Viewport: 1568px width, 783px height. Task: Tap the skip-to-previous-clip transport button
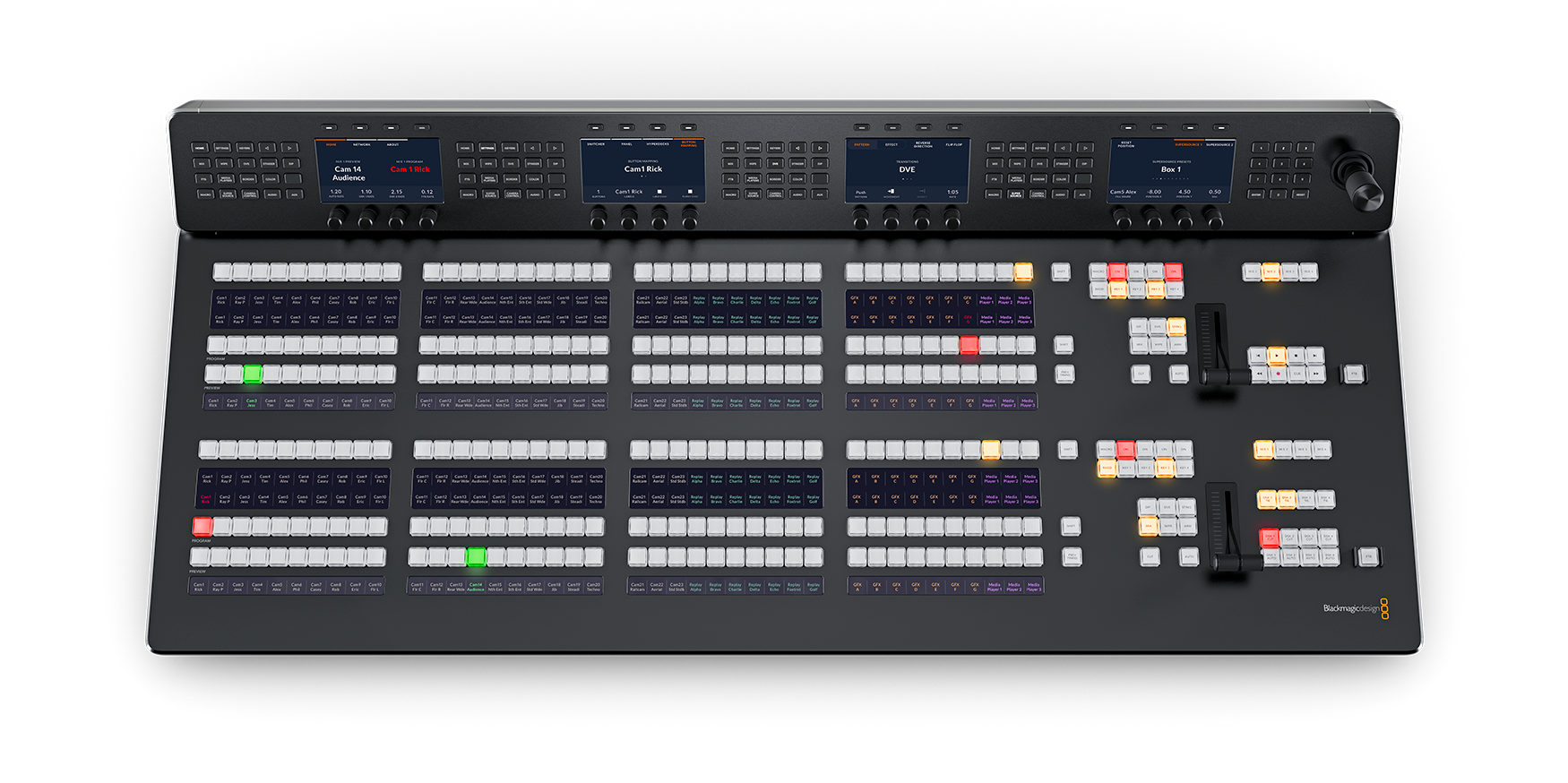click(1258, 356)
